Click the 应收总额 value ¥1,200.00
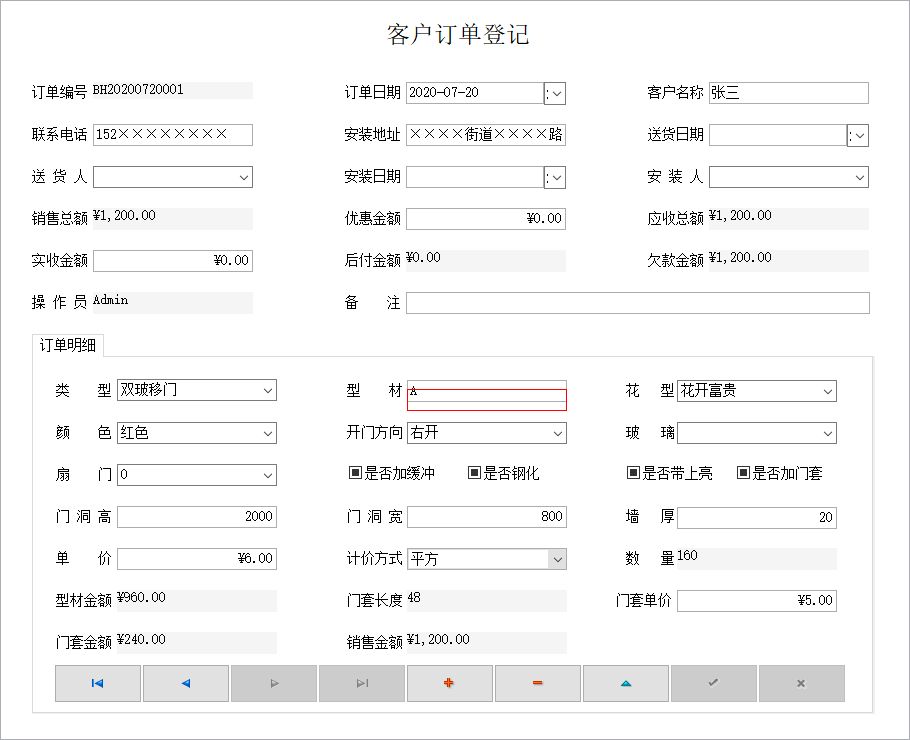 pyautogui.click(x=741, y=215)
